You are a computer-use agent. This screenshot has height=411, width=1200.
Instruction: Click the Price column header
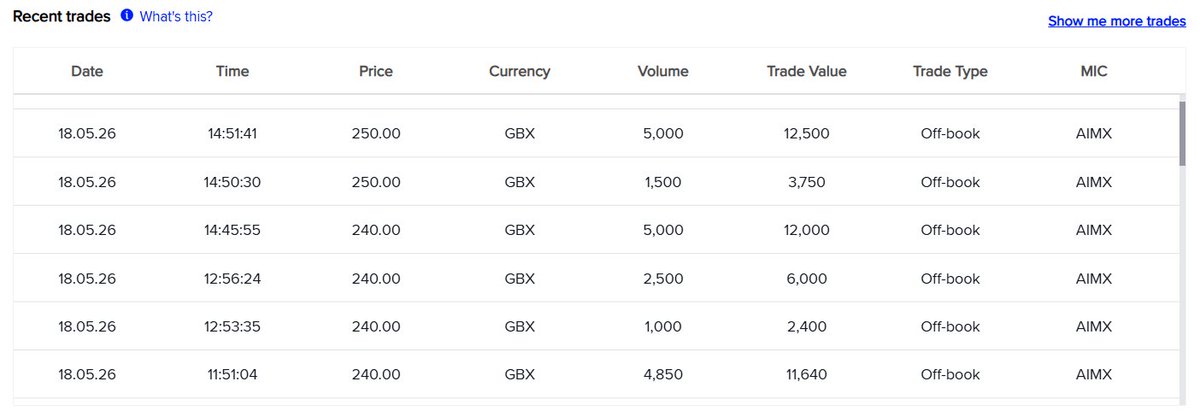376,71
